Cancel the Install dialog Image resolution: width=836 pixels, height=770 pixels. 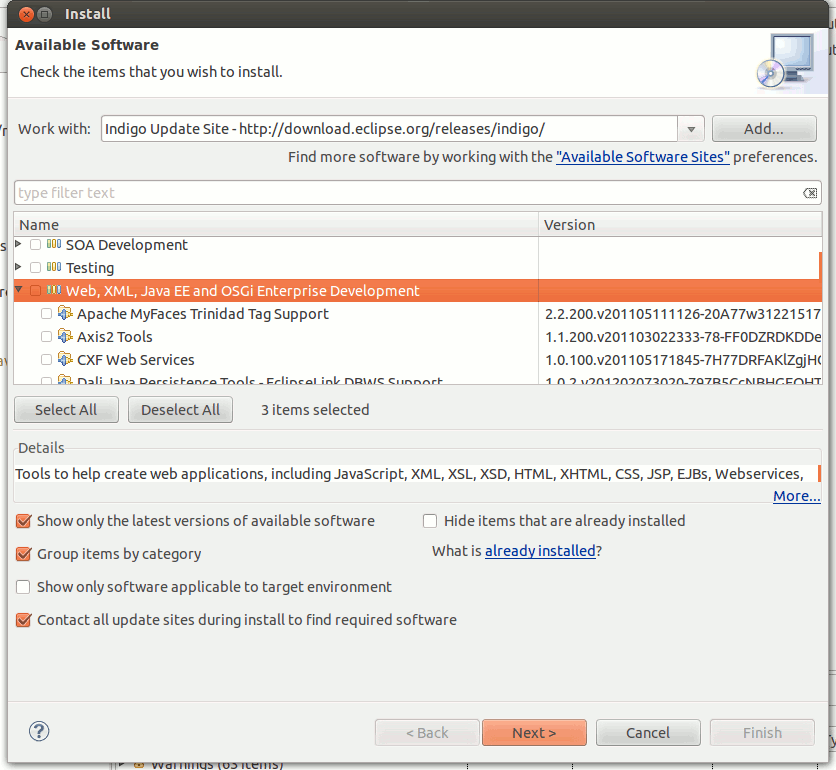click(648, 733)
